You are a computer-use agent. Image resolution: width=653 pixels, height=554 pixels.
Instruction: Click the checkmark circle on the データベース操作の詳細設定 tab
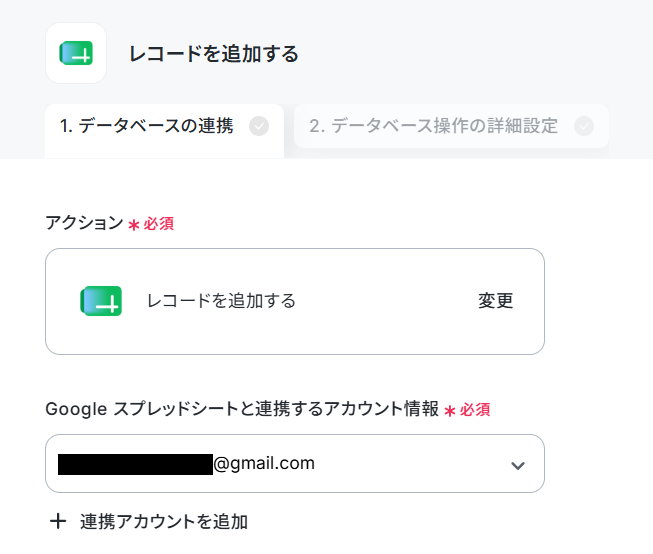click(x=583, y=126)
